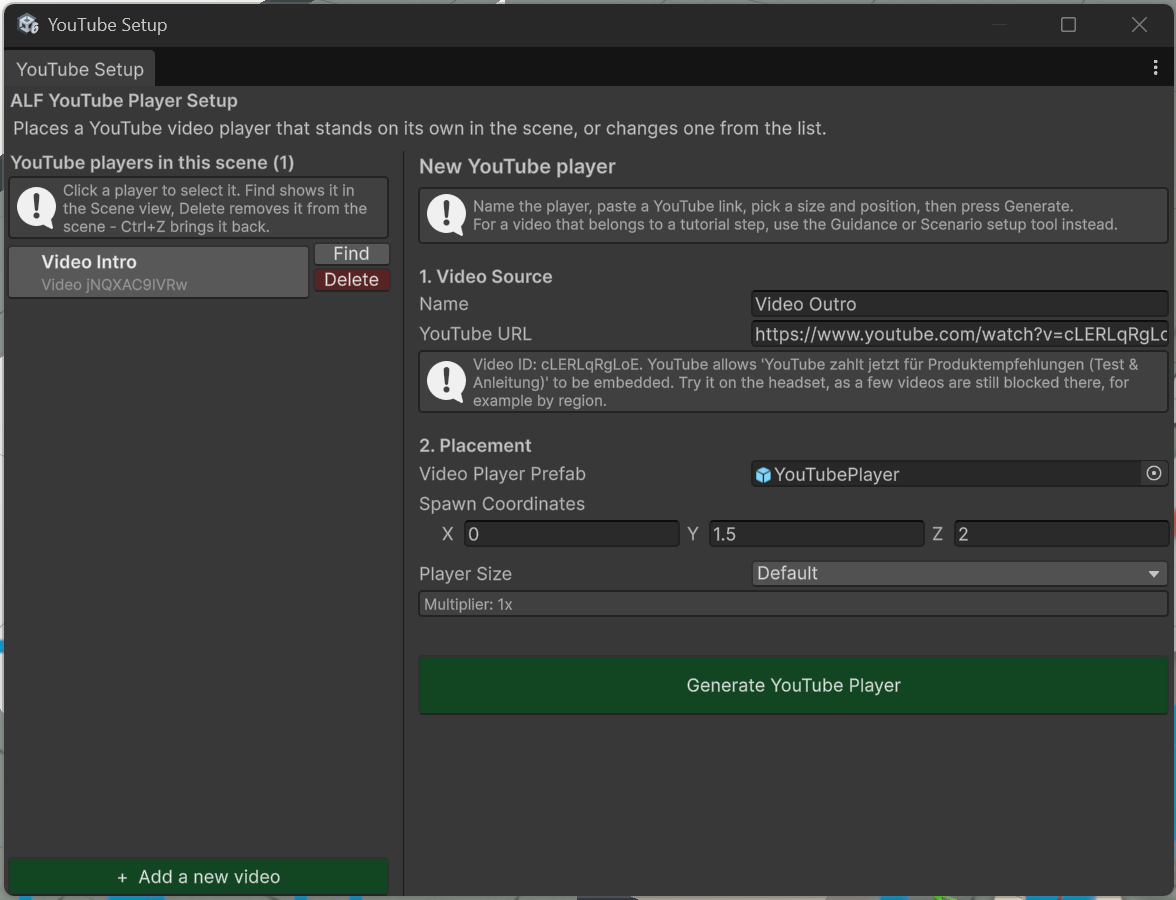Click 'Video jNQXAC9IVRw' subtitle text
This screenshot has width=1176, height=900.
pos(114,285)
